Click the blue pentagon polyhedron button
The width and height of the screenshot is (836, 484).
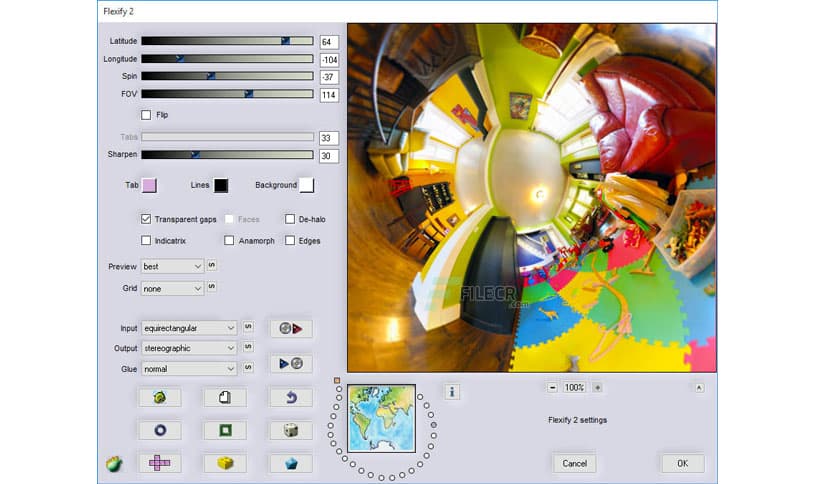pyautogui.click(x=291, y=463)
